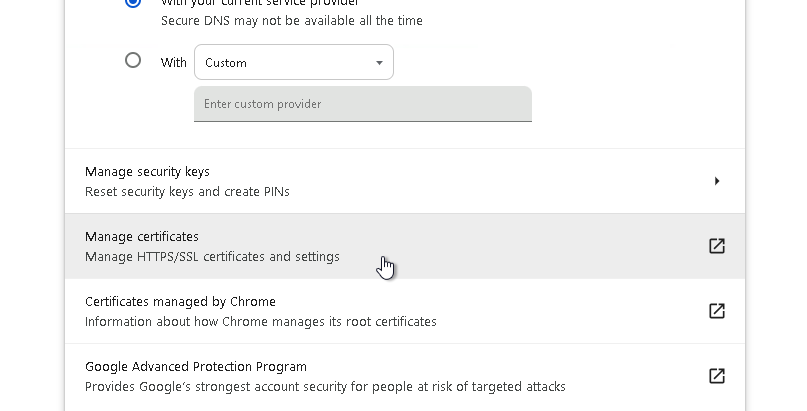Open Manage certificates external link icon
The image size is (807, 411).
click(716, 246)
